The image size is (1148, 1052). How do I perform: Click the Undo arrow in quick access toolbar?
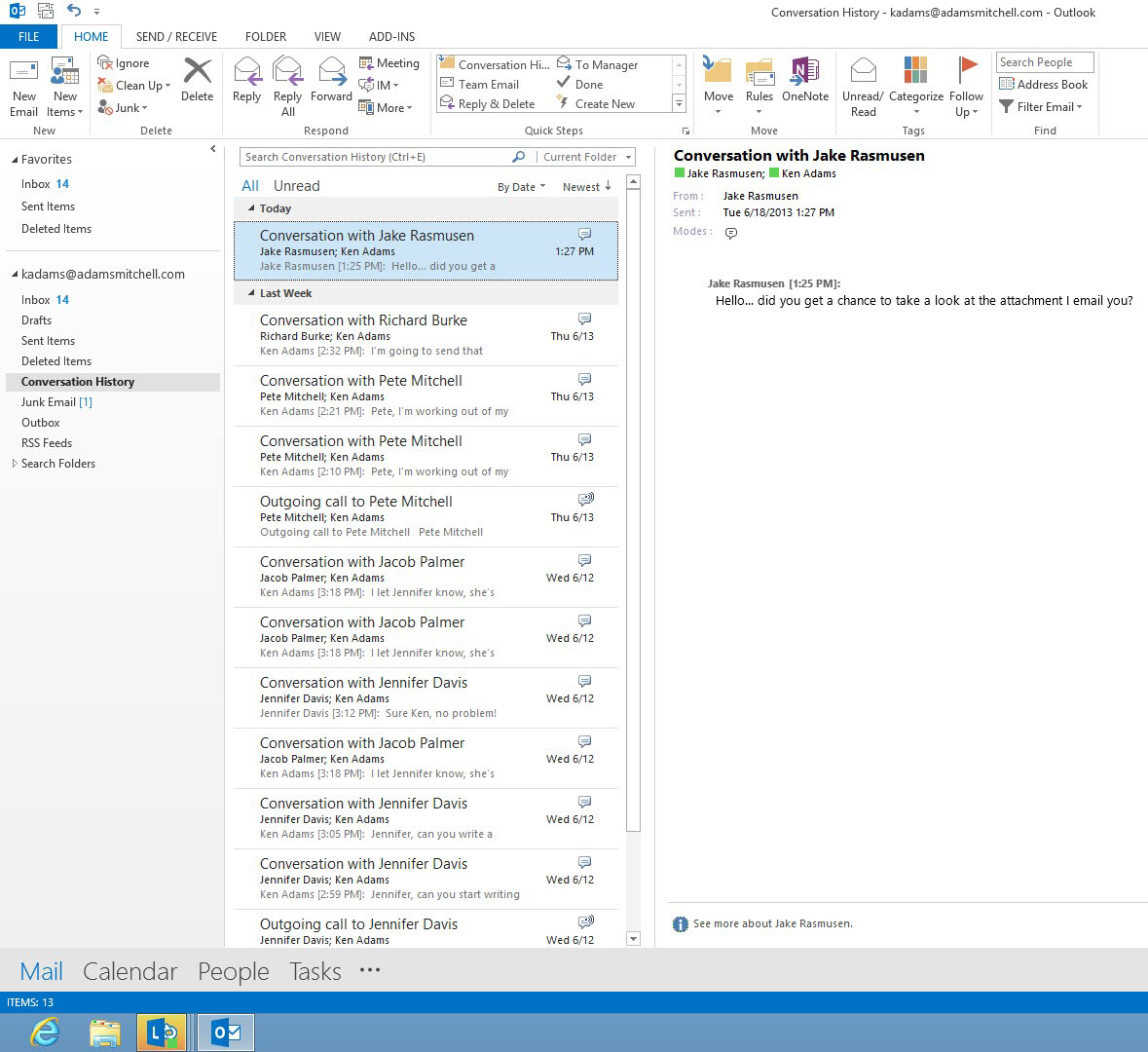click(74, 11)
